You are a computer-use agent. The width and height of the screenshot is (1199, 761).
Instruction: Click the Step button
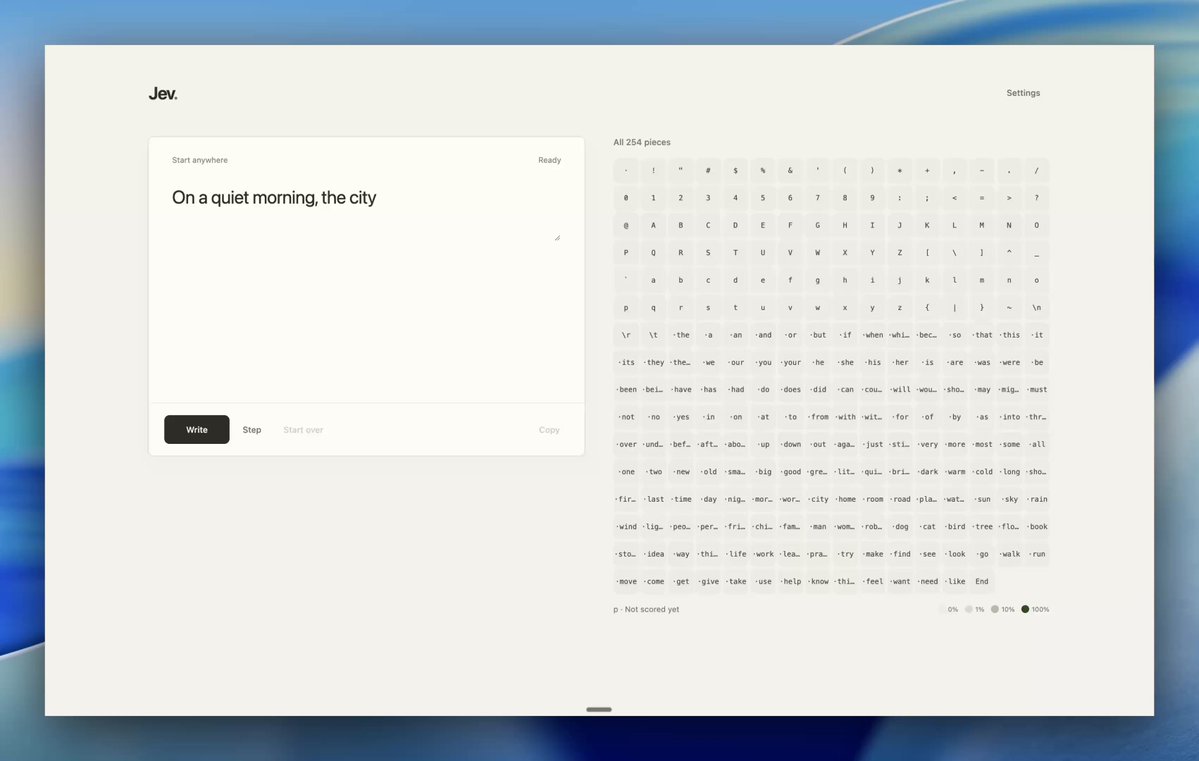pos(252,430)
